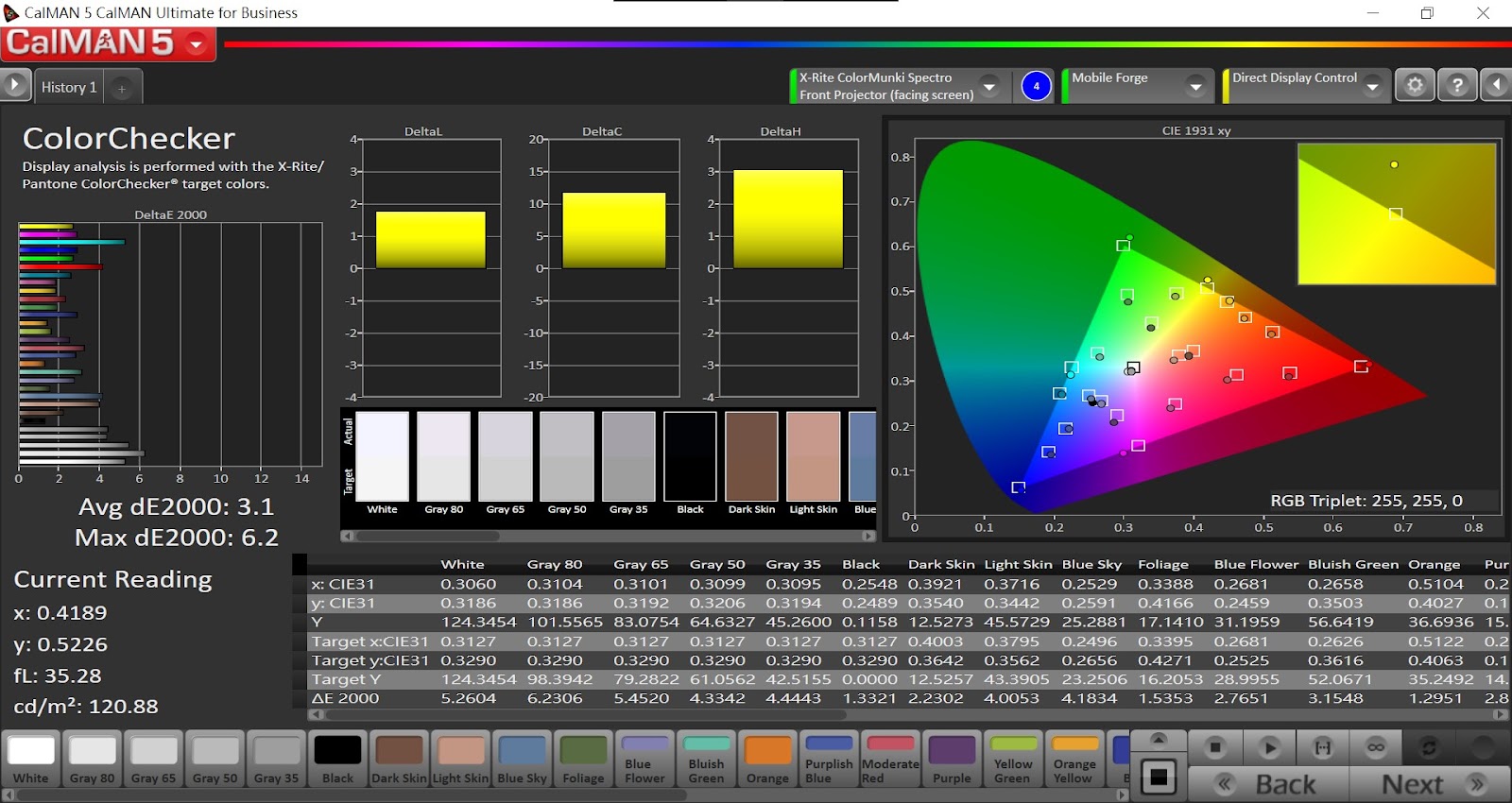Select the Gray 50 patch button
1512x803 pixels.
(215, 759)
